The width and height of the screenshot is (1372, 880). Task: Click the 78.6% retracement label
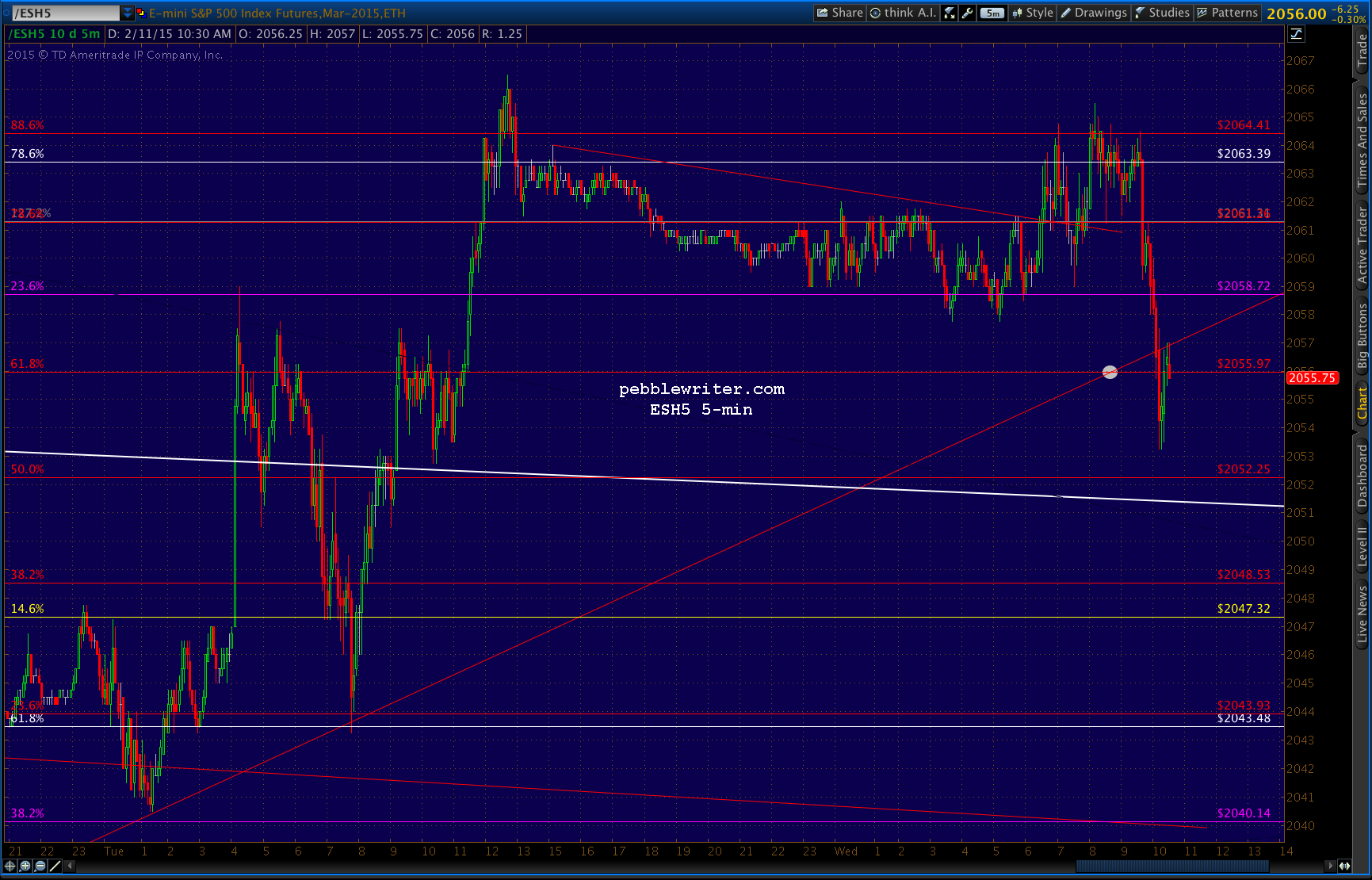[27, 154]
